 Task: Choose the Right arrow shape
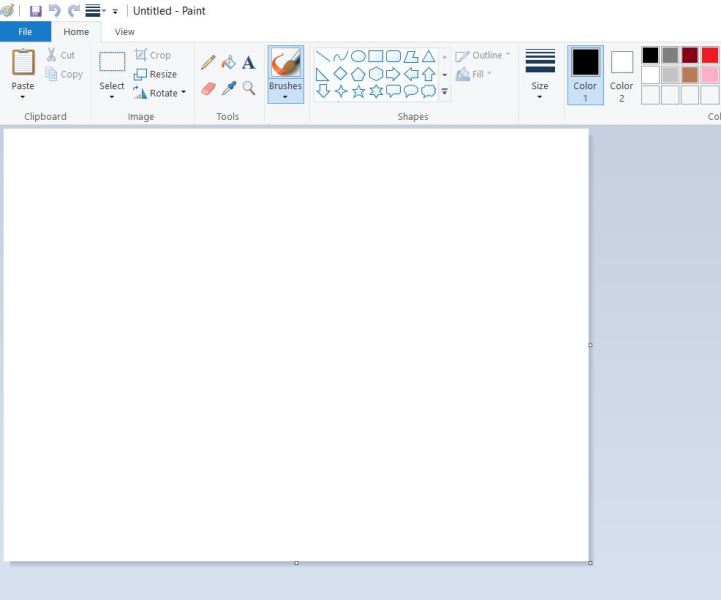[393, 74]
